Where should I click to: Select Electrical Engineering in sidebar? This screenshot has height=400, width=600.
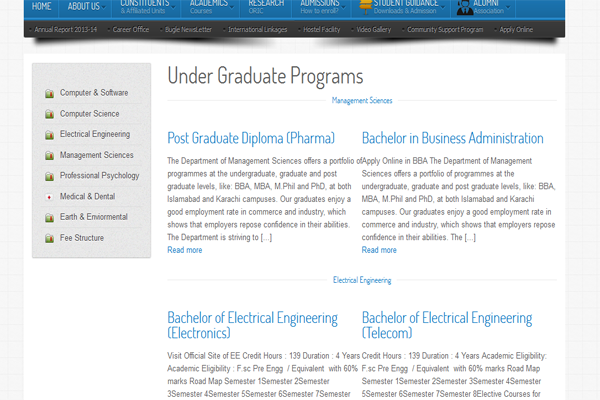[x=95, y=134]
